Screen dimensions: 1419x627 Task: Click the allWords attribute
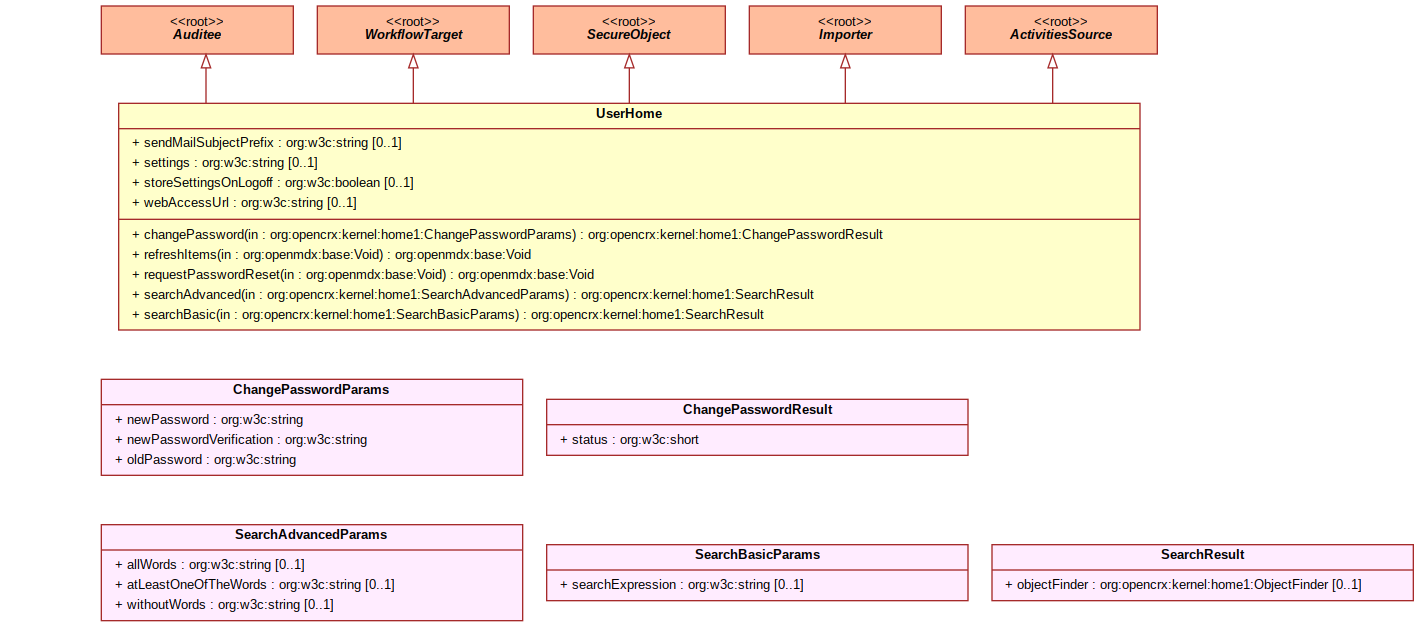pyautogui.click(x=210, y=565)
